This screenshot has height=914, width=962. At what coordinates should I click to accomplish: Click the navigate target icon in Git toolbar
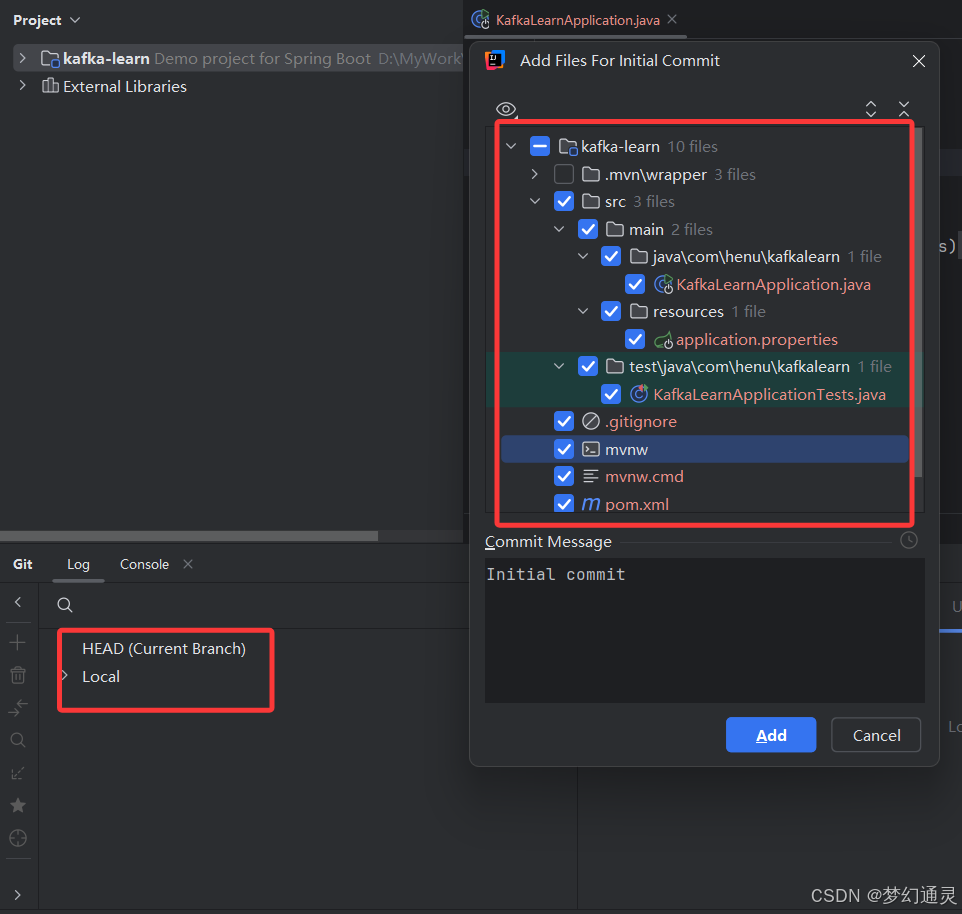pyautogui.click(x=18, y=838)
